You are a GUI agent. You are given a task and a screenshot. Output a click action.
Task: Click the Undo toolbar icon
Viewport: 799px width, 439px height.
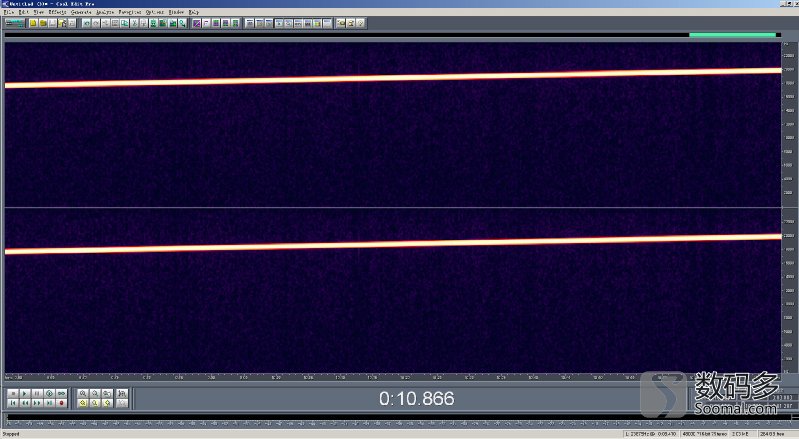tap(87, 23)
